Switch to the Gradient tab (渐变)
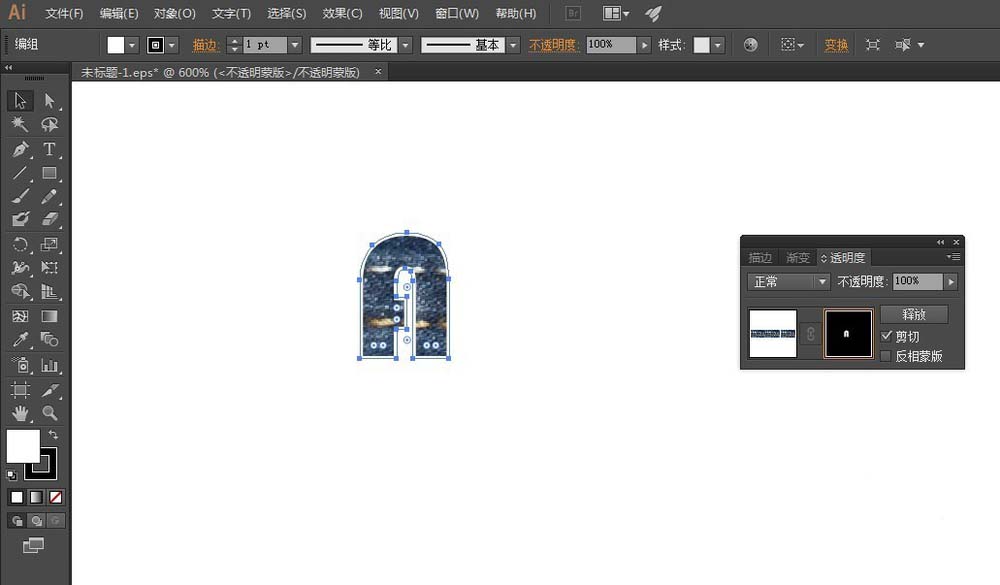The width and height of the screenshot is (1000, 585). coord(798,258)
